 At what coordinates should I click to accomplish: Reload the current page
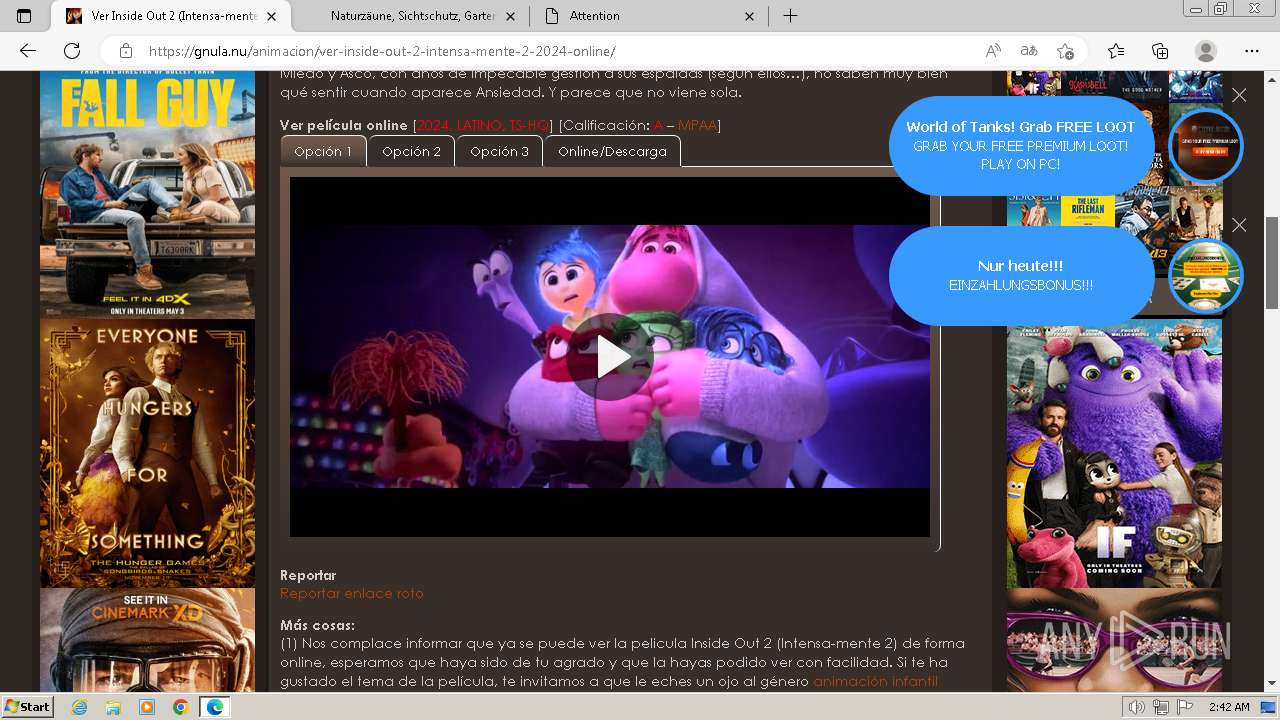click(72, 51)
